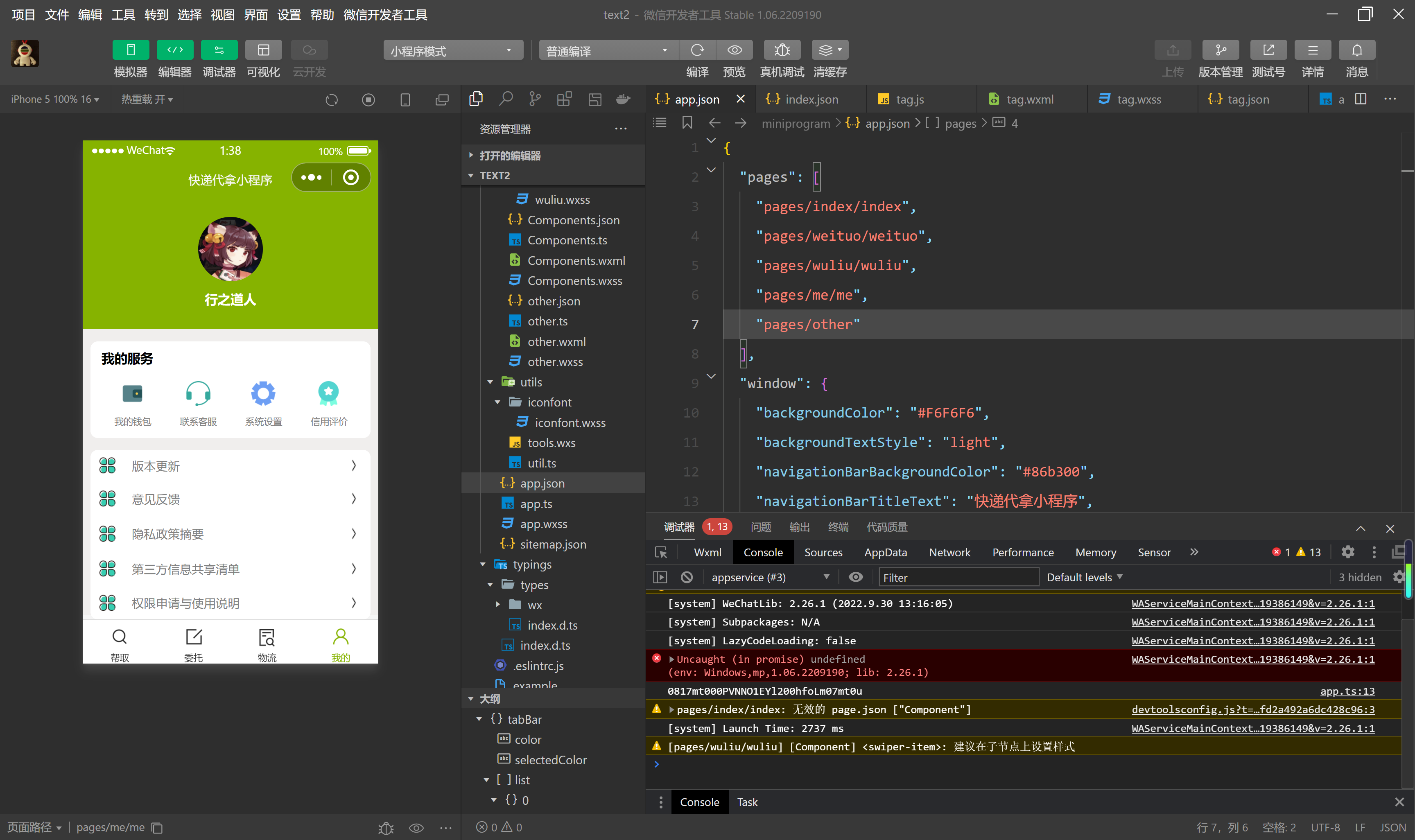Open the 工具 menu in the menu bar
Image resolution: width=1415 pixels, height=840 pixels.
pos(123,15)
